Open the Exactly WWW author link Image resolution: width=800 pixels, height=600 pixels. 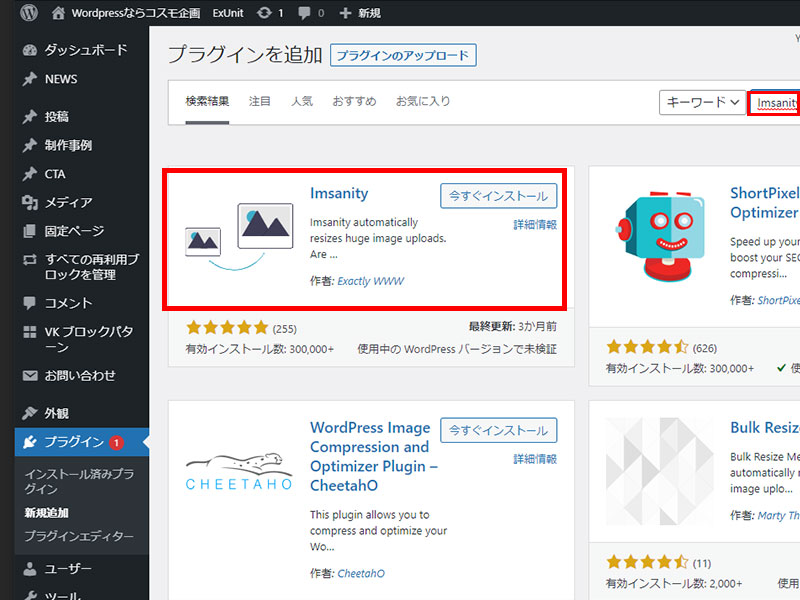point(371,281)
